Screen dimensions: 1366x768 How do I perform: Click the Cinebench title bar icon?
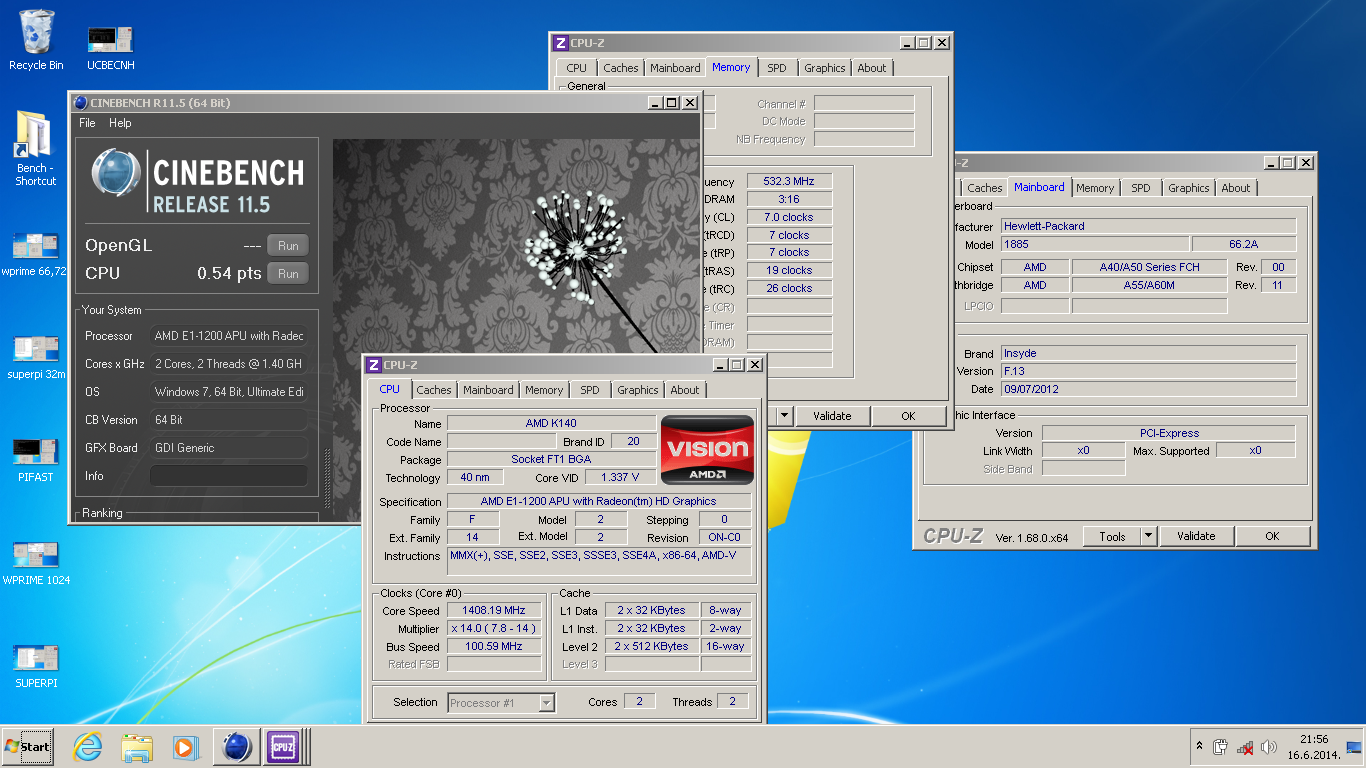[80, 103]
